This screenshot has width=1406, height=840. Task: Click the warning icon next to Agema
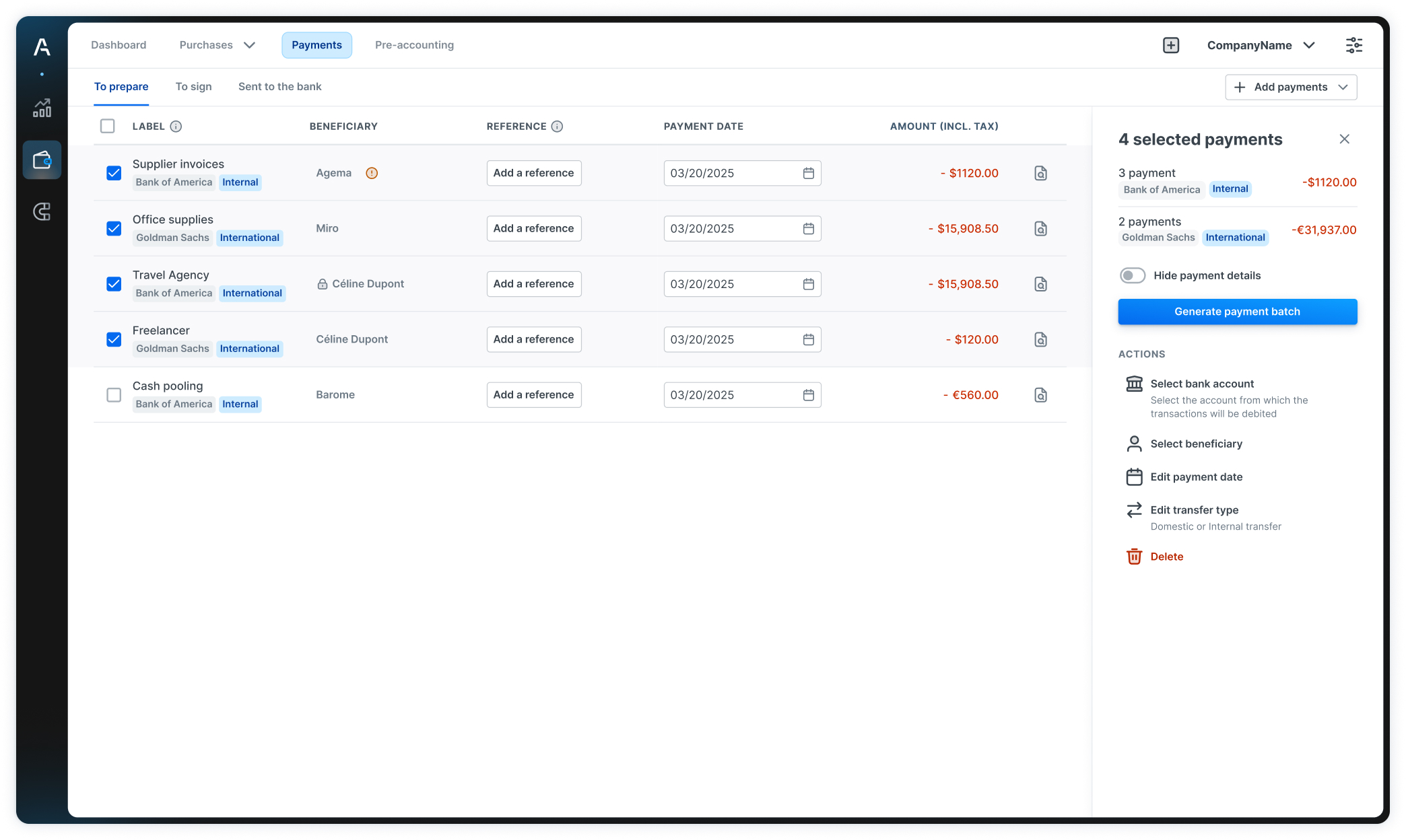372,173
